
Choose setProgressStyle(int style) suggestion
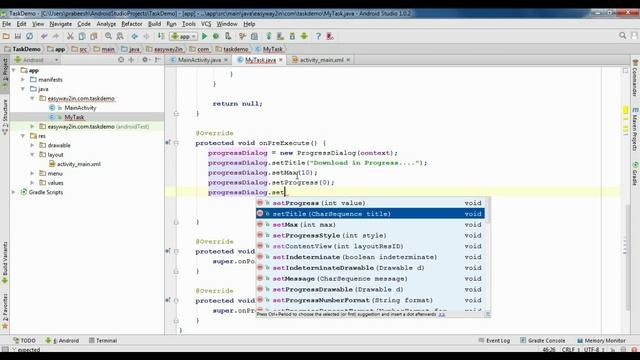point(370,236)
